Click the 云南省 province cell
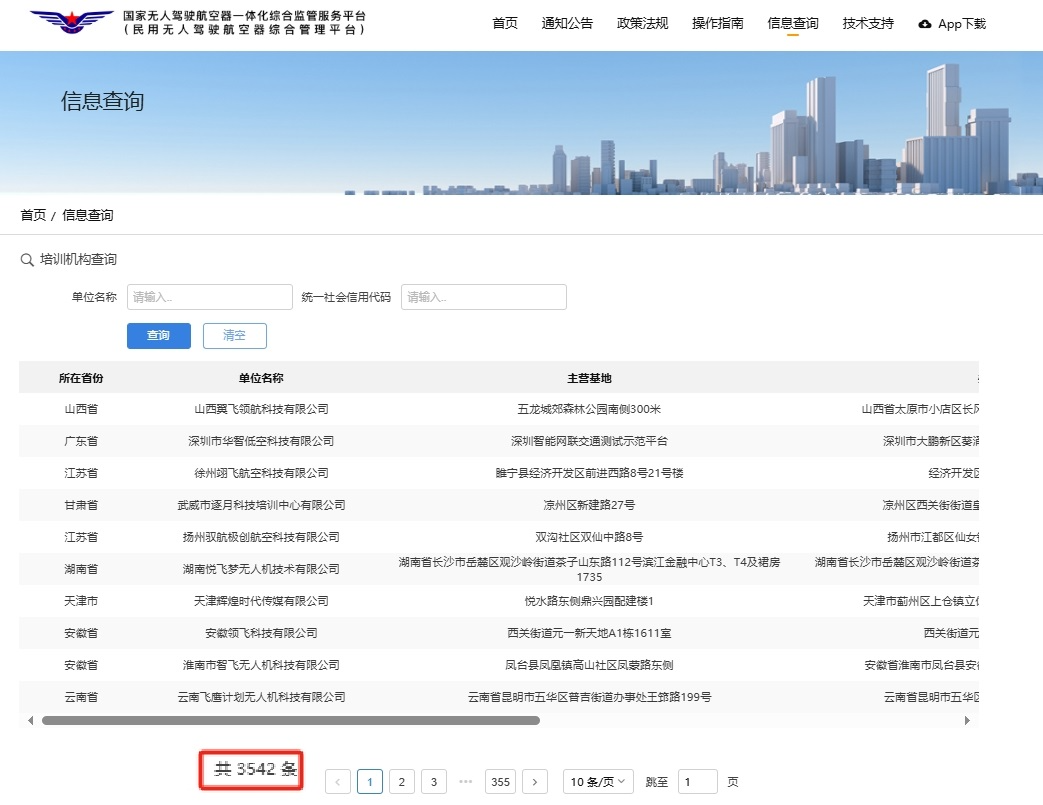Viewport: 1043px width, 805px height. coord(81,697)
